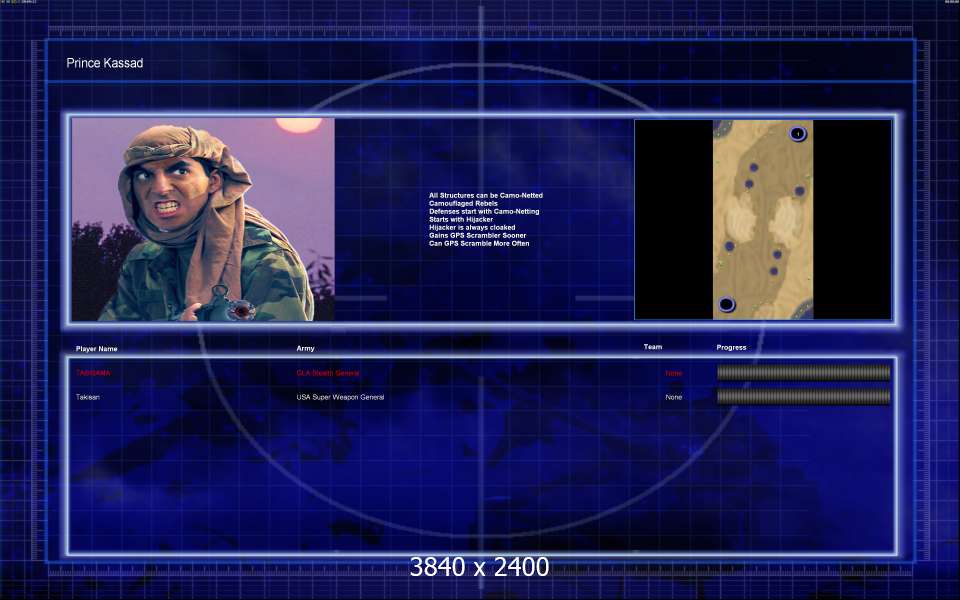Image resolution: width=960 pixels, height=600 pixels.
Task: Click "Starts with Hijacker" text
Action: point(460,219)
